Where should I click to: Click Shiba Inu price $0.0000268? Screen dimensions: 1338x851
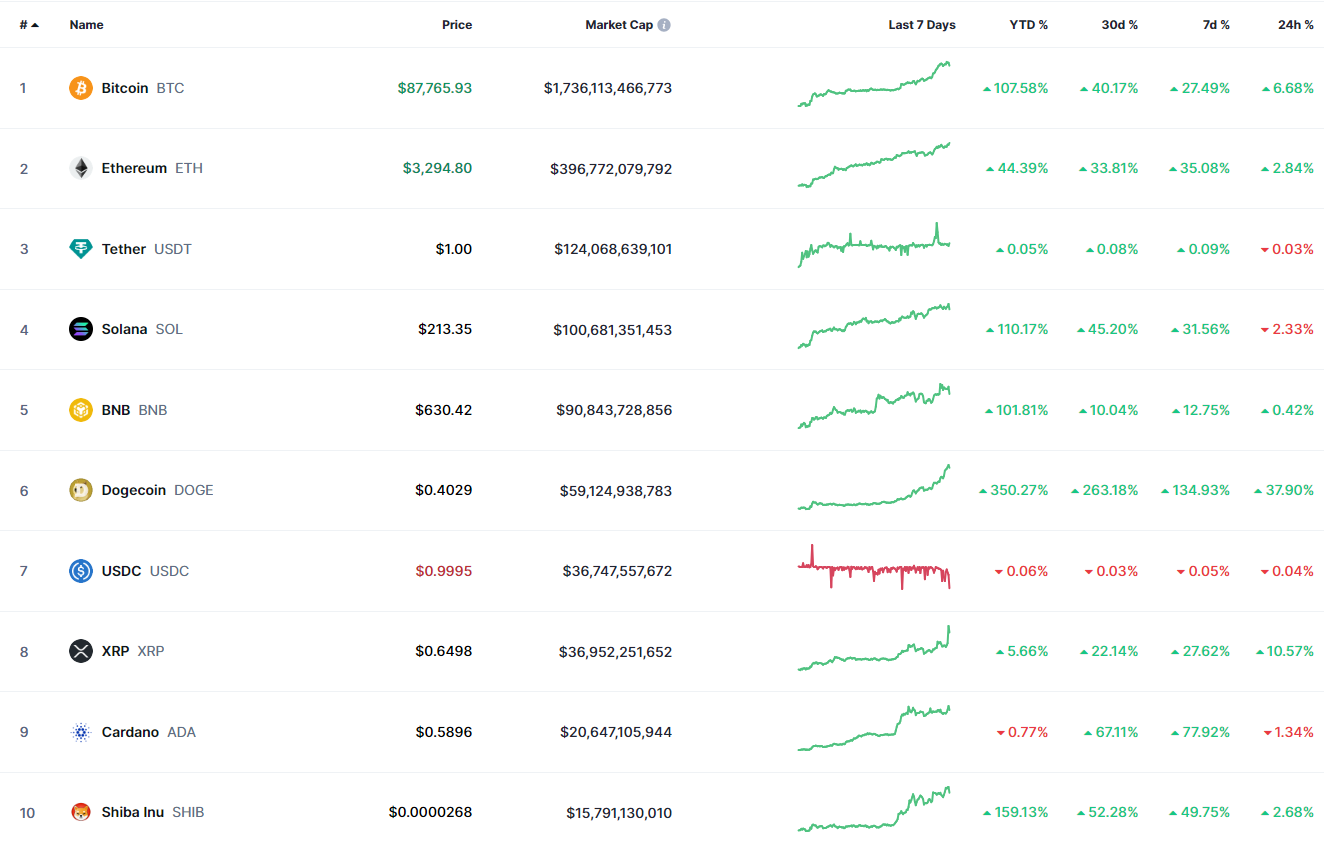[431, 812]
